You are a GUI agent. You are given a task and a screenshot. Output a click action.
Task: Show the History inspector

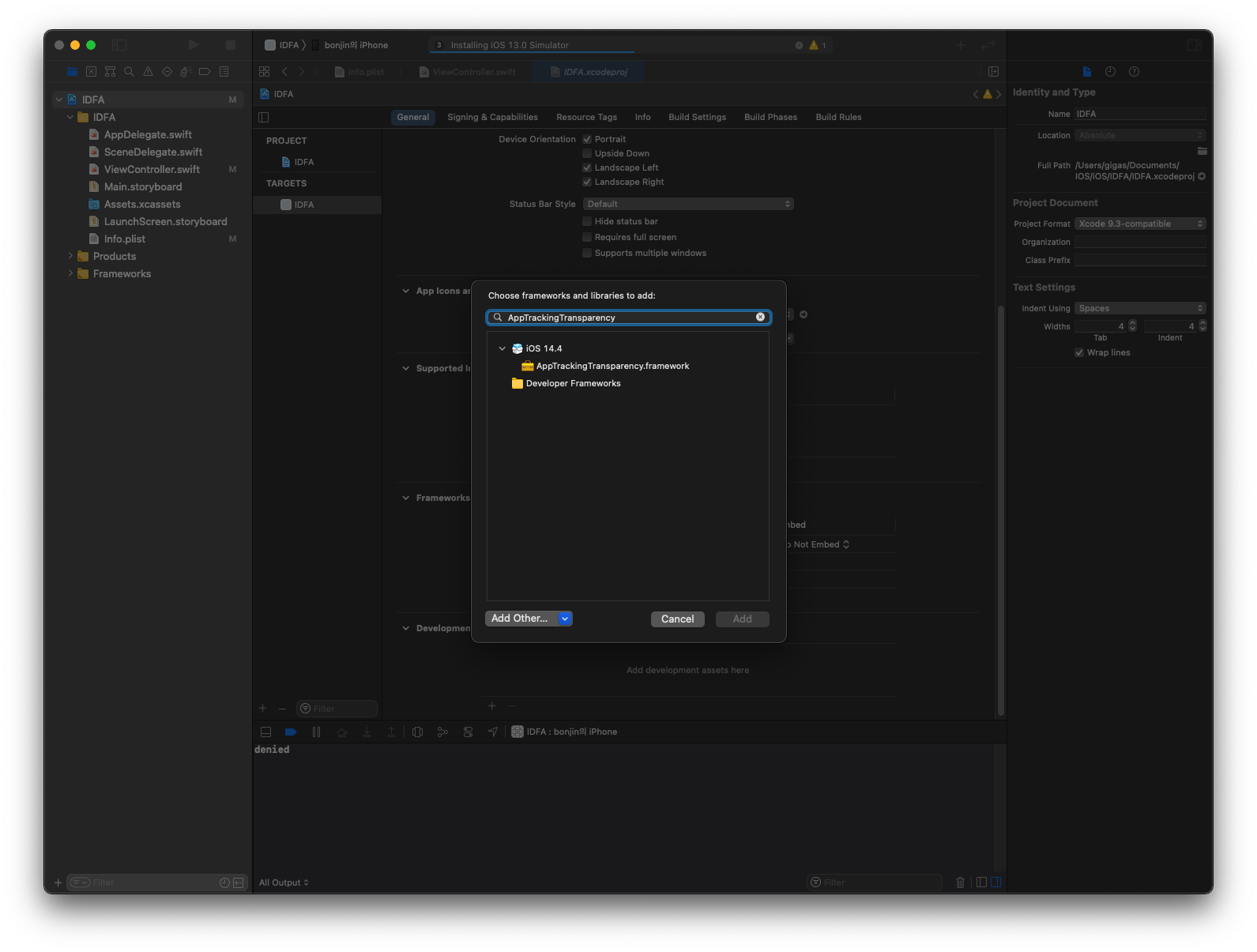pos(1110,72)
